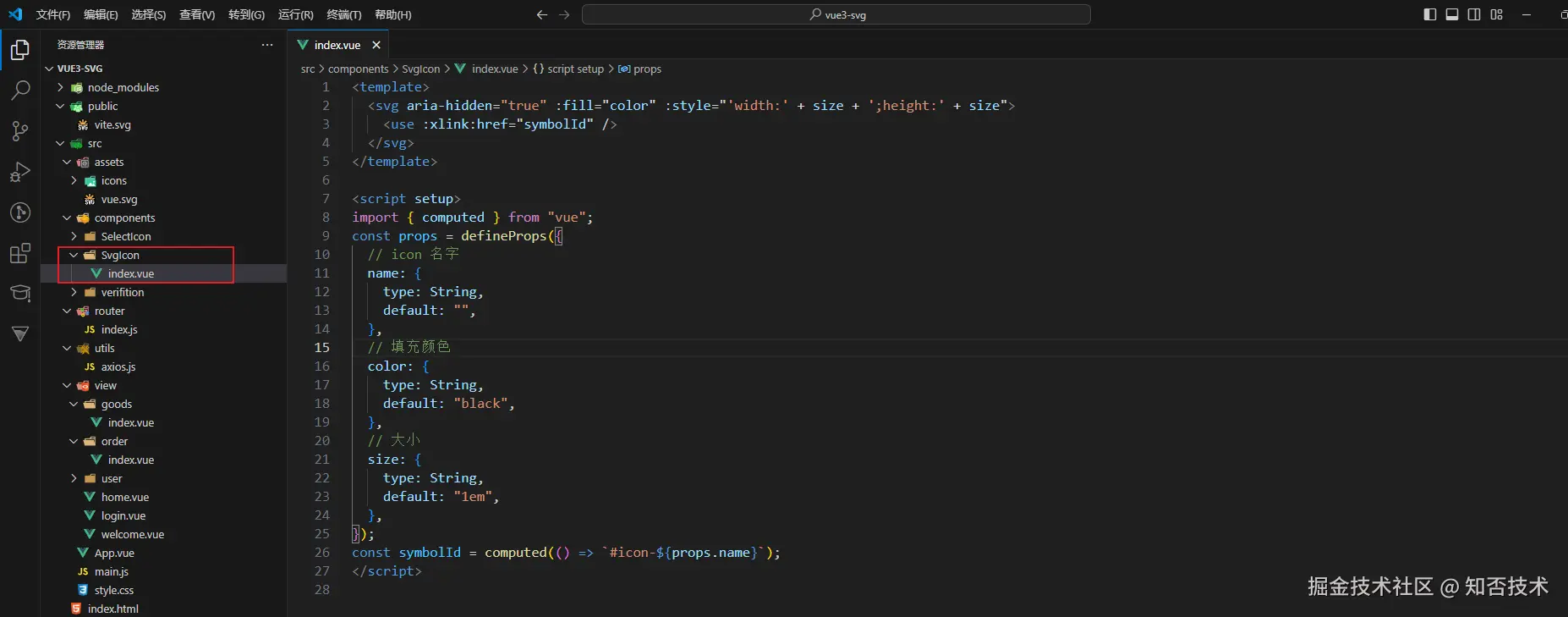Open vite.svg file in explorer
Screen dimensions: 1568x617
[164, 124]
